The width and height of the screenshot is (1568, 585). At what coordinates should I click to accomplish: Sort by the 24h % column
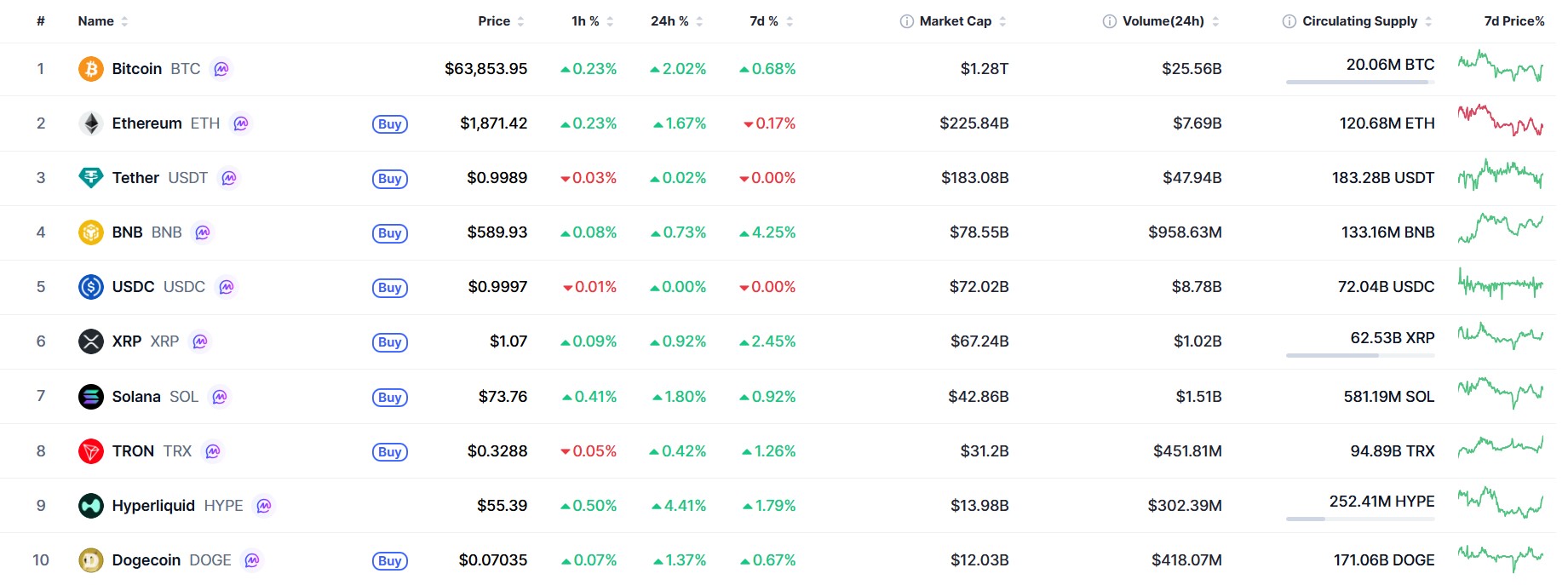coord(676,21)
